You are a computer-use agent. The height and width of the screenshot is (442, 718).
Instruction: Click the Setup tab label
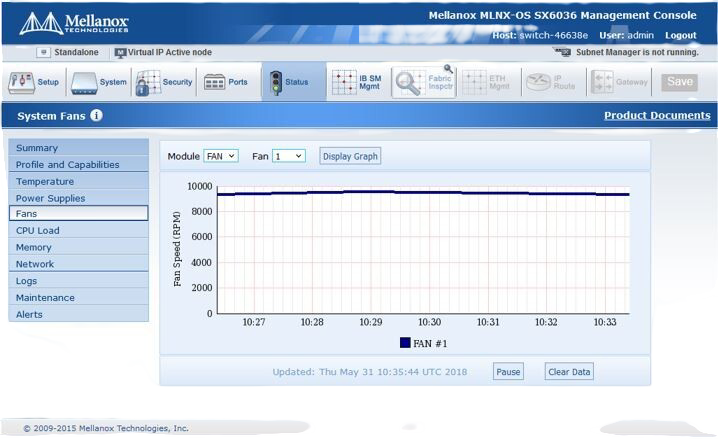(x=48, y=82)
